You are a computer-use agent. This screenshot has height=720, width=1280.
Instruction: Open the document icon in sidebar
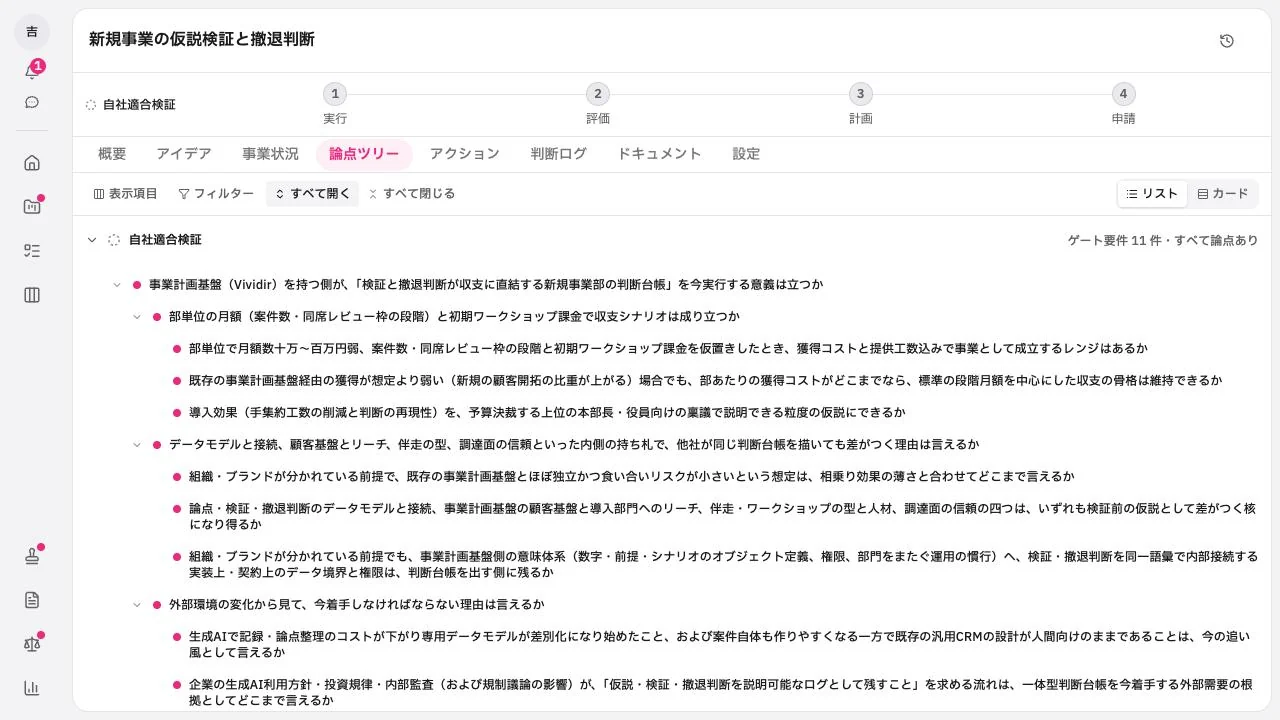32,600
